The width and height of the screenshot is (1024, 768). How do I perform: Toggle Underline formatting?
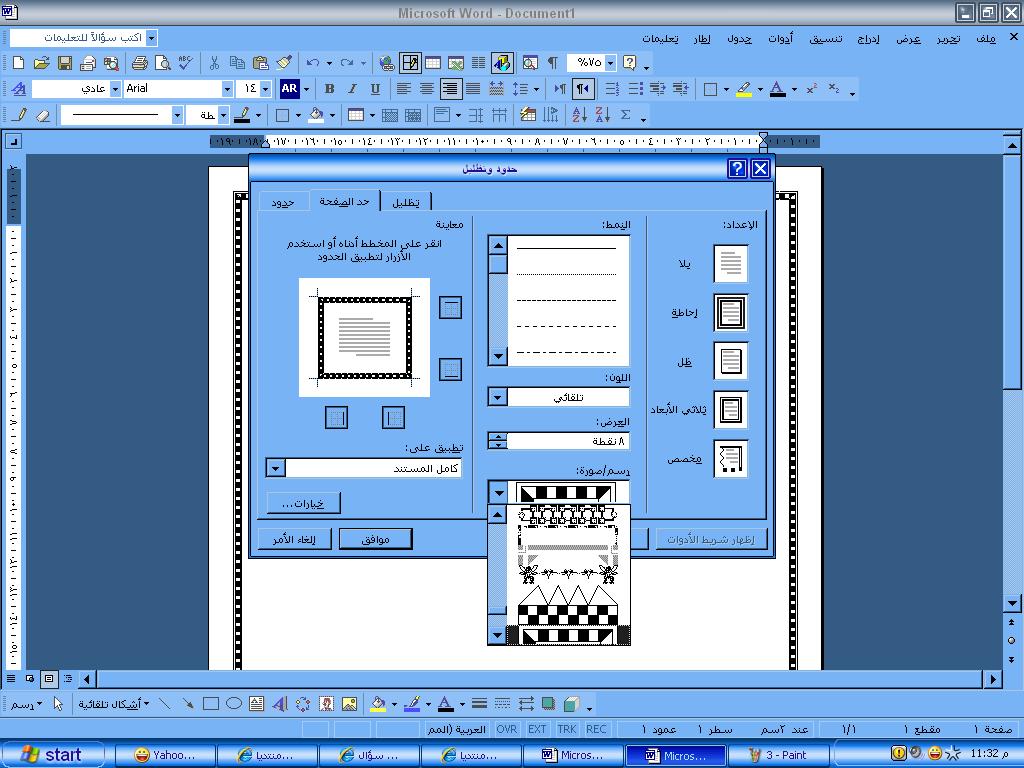376,89
